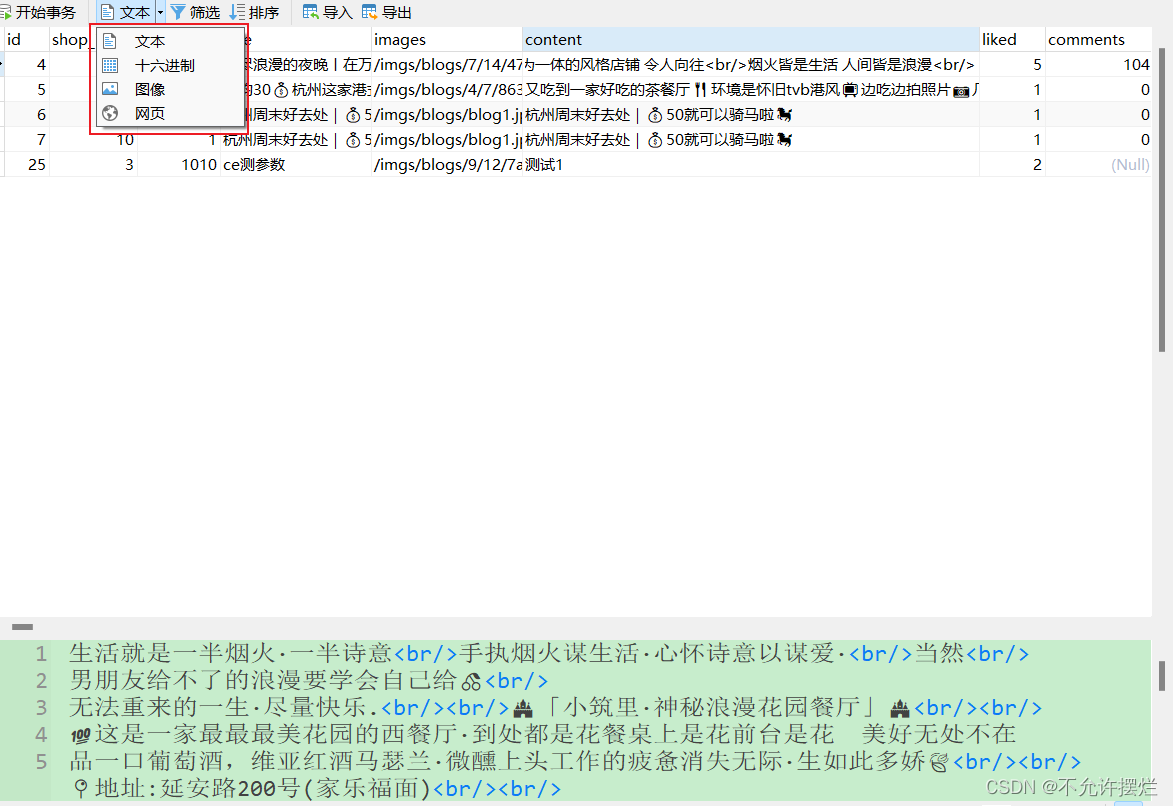Select the (Null) comments cell
Screen dimensions: 1173x806
click(x=1098, y=165)
